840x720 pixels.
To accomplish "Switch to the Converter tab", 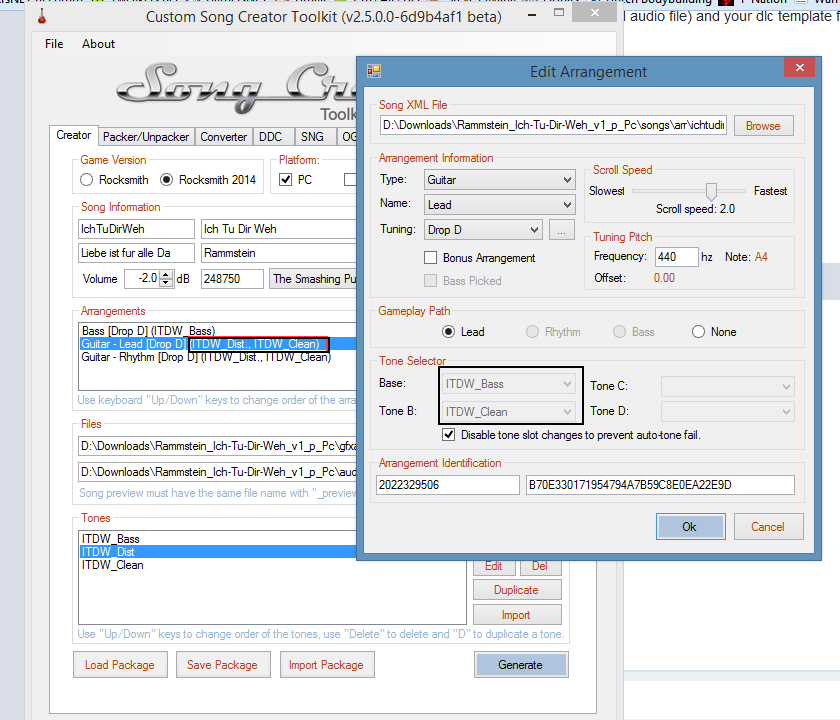I will [x=223, y=137].
